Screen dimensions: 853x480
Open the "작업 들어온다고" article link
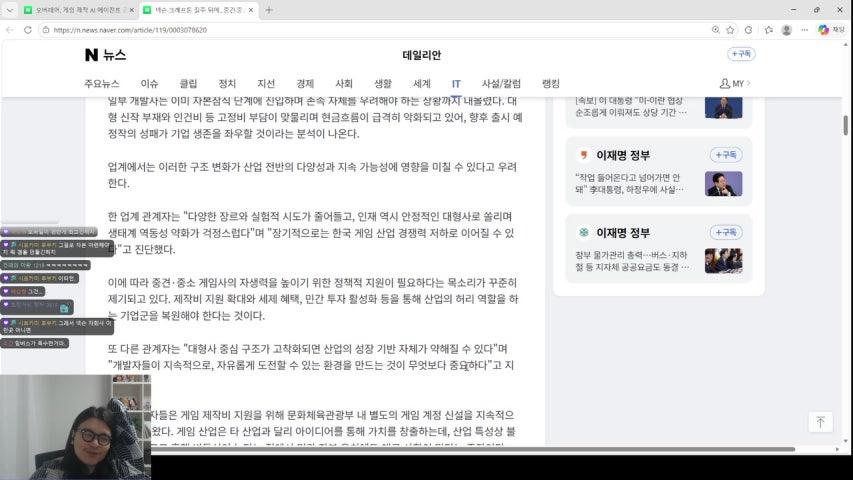click(629, 183)
